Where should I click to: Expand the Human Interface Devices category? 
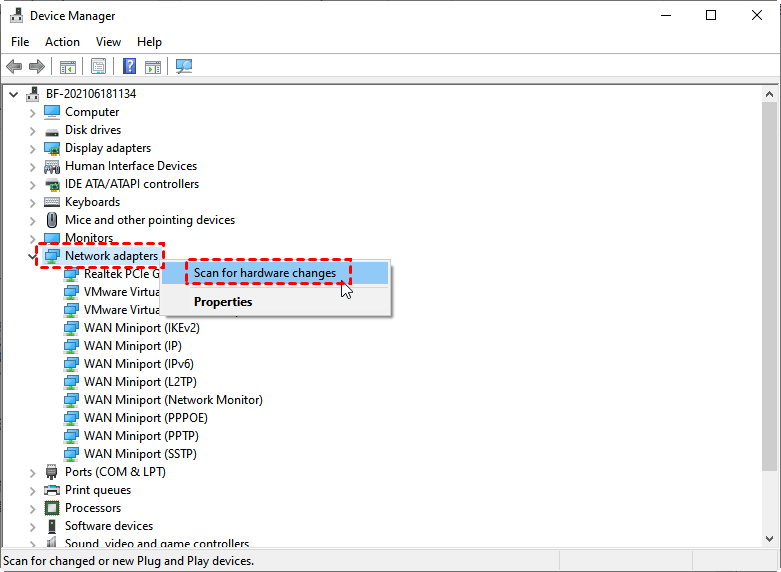pyautogui.click(x=32, y=167)
